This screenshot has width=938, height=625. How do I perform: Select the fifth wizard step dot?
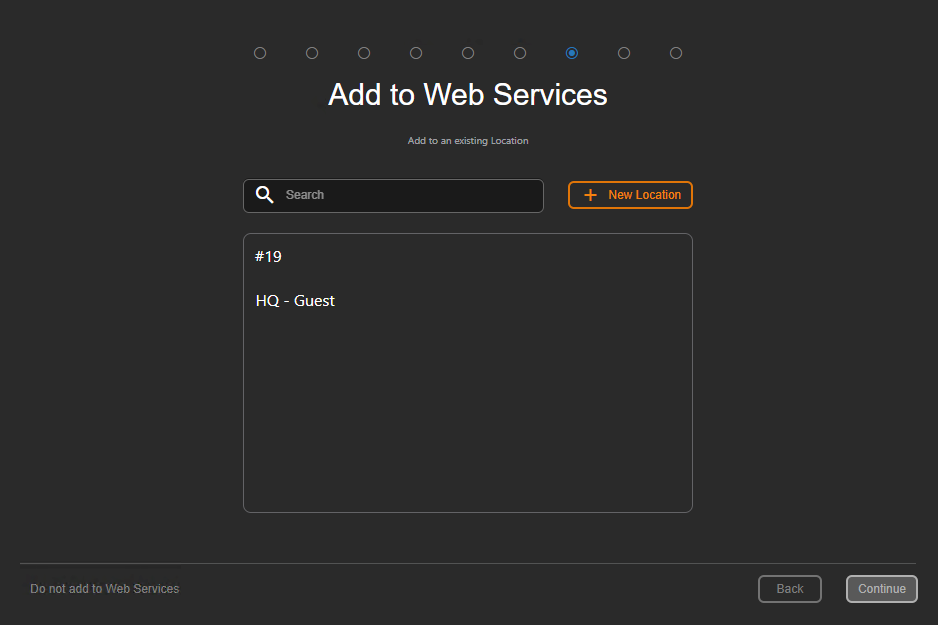pos(468,53)
